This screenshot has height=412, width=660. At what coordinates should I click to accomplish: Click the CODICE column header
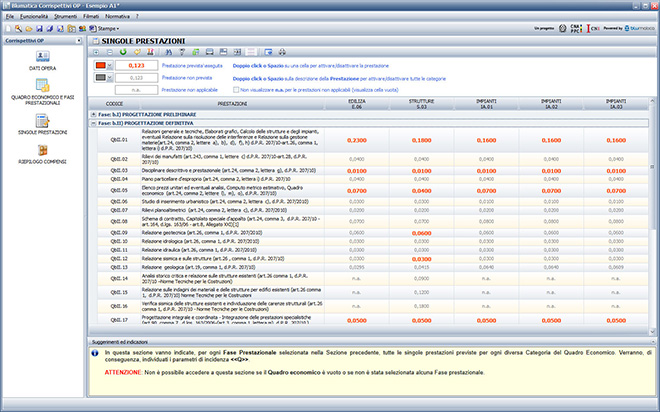tap(114, 102)
